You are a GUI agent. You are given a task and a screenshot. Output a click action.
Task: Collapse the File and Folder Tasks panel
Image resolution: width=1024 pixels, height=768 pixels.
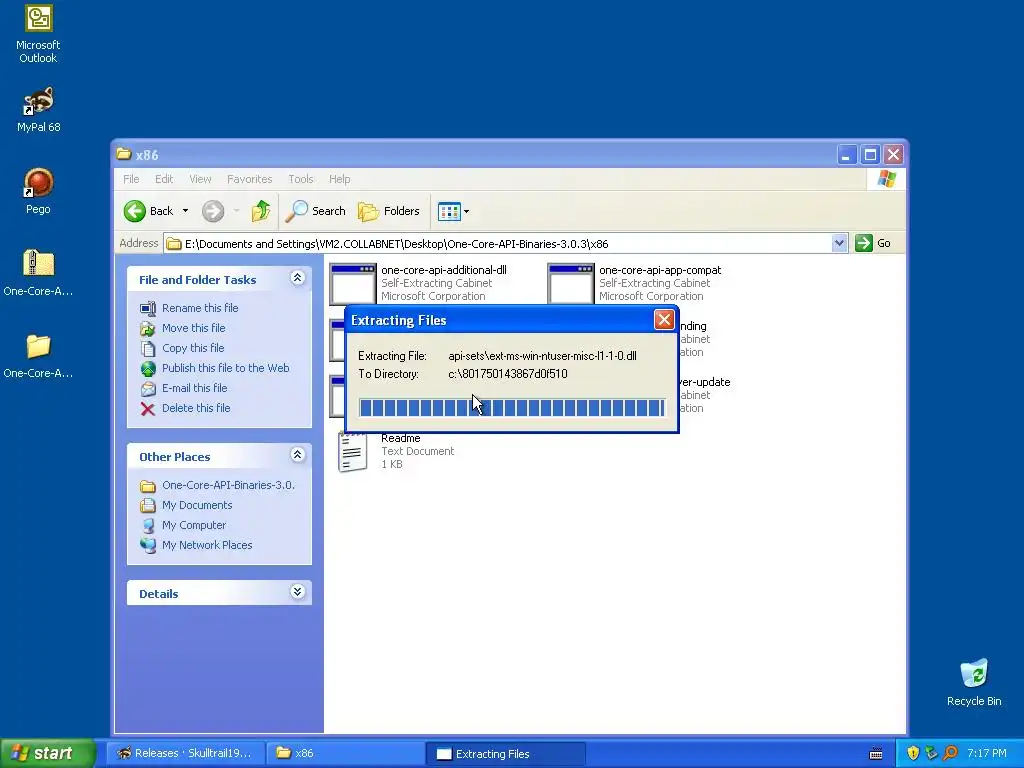point(297,278)
